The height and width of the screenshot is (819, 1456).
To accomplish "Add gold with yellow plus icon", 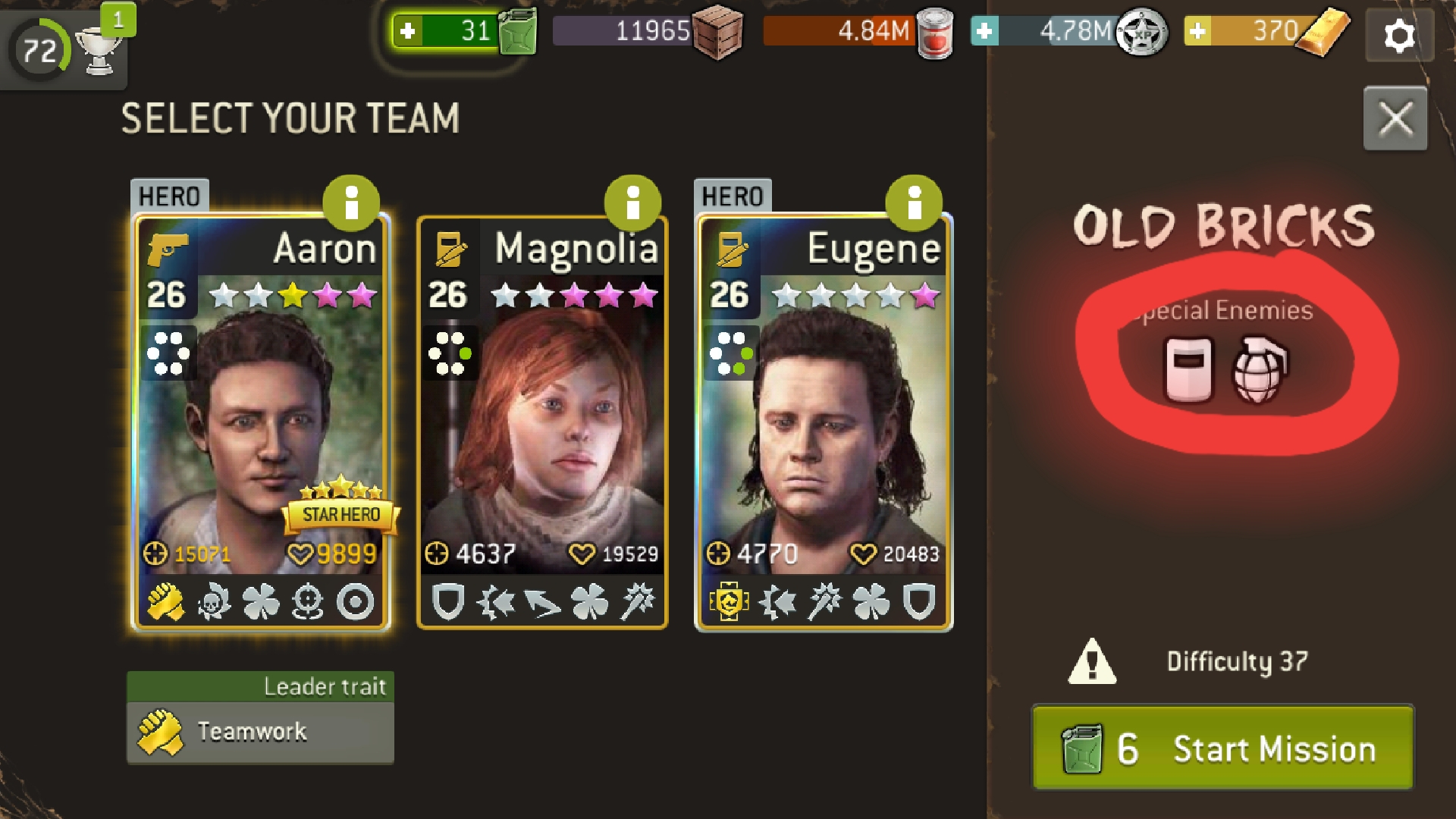I will tap(1197, 31).
